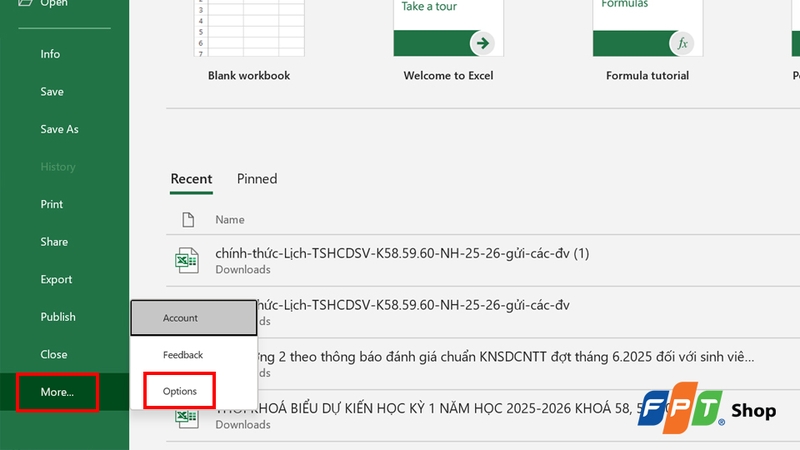Choose Save As in the sidebar
The image size is (800, 450).
pyautogui.click(x=59, y=129)
